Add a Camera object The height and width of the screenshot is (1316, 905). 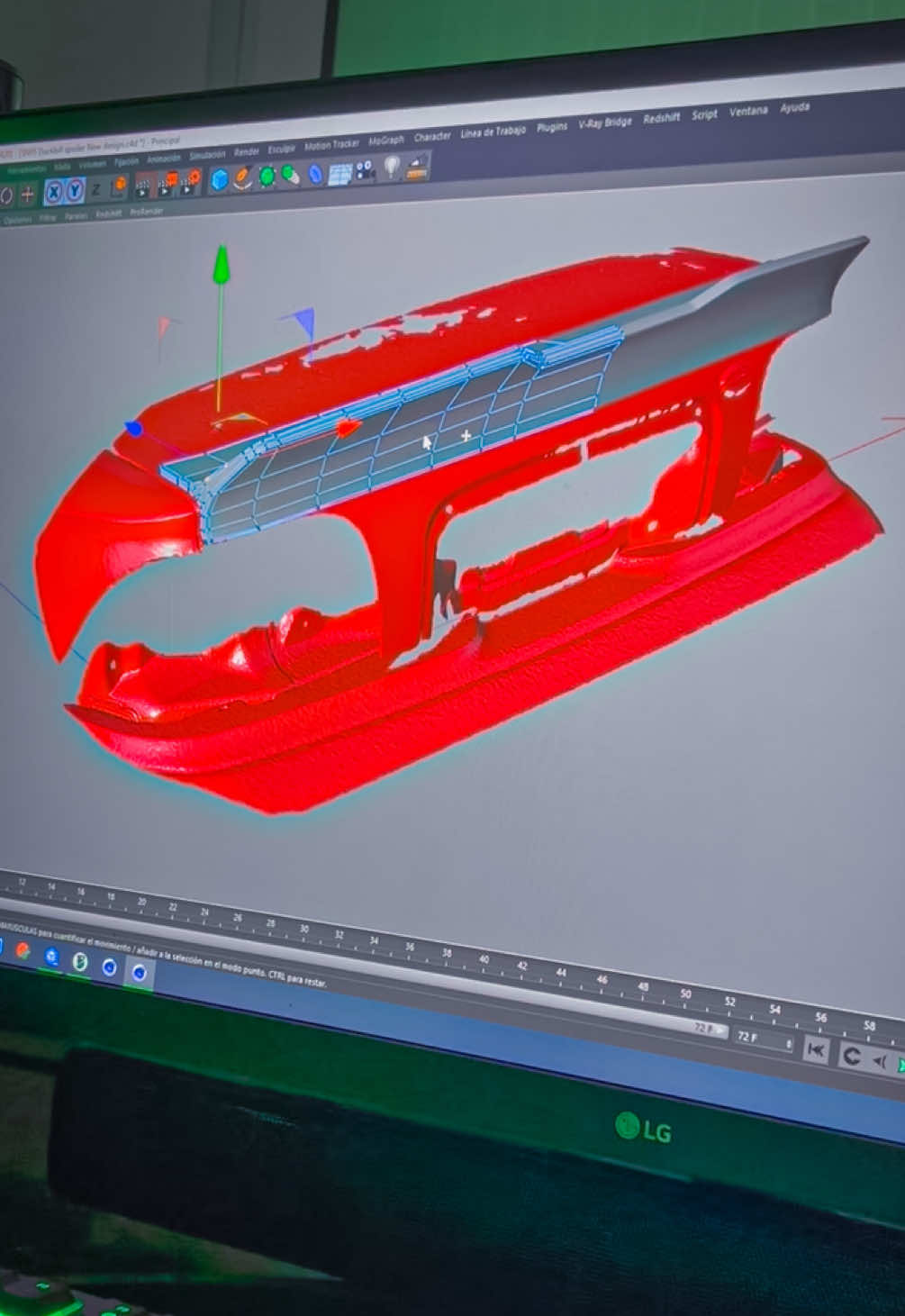point(365,169)
